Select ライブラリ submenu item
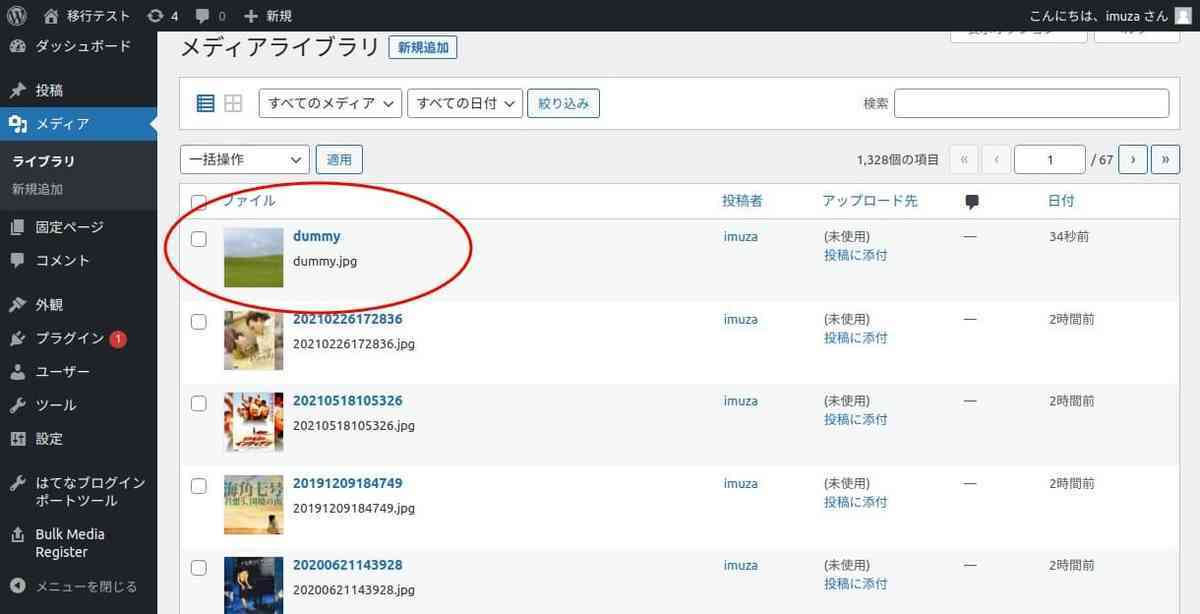This screenshot has width=1200, height=614. [43, 161]
